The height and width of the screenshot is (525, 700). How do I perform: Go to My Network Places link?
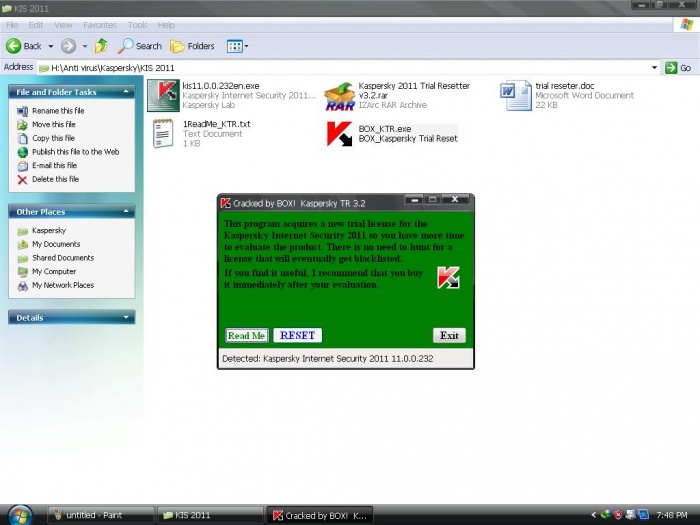pos(63,285)
